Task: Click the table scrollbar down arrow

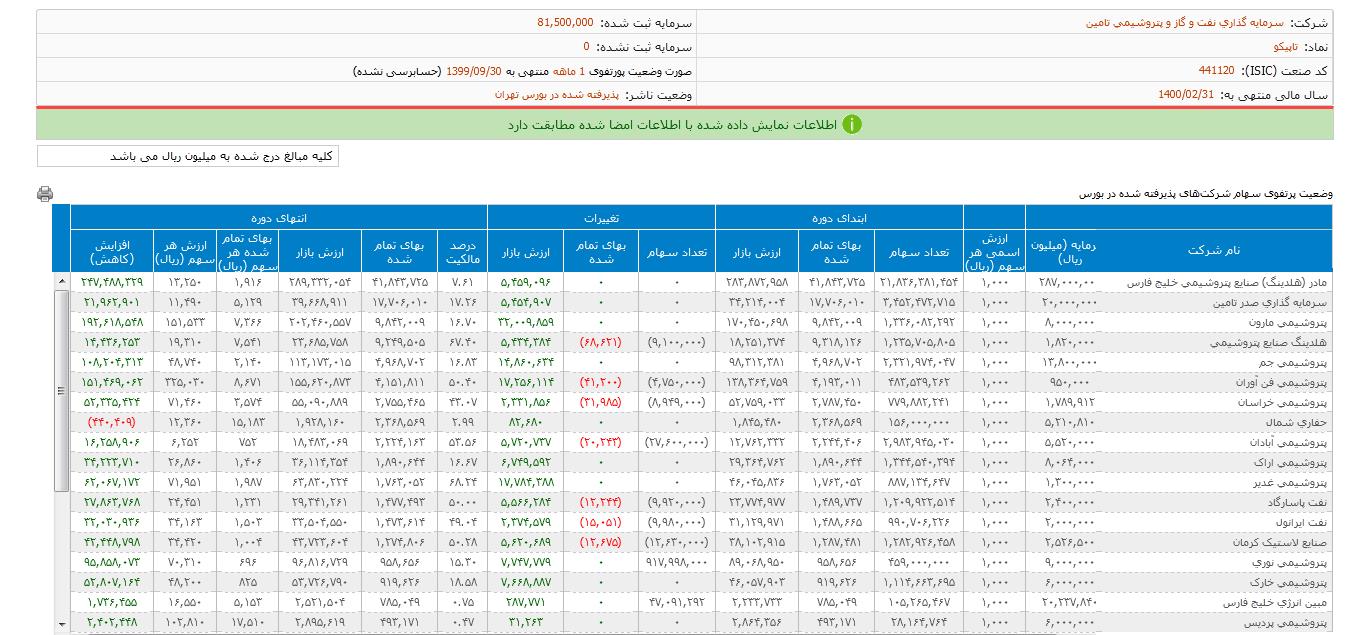Action: click(x=61, y=623)
